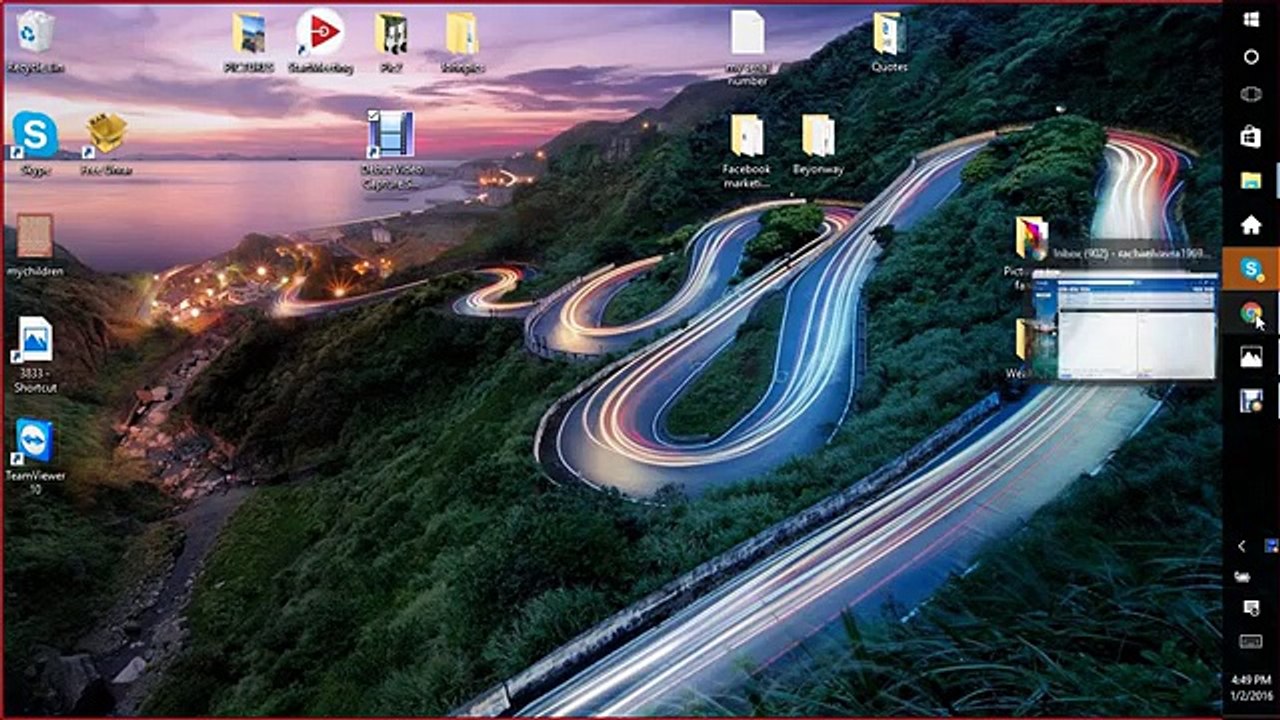
Task: Select the red play-arrow shortcut icon
Action: (x=320, y=41)
